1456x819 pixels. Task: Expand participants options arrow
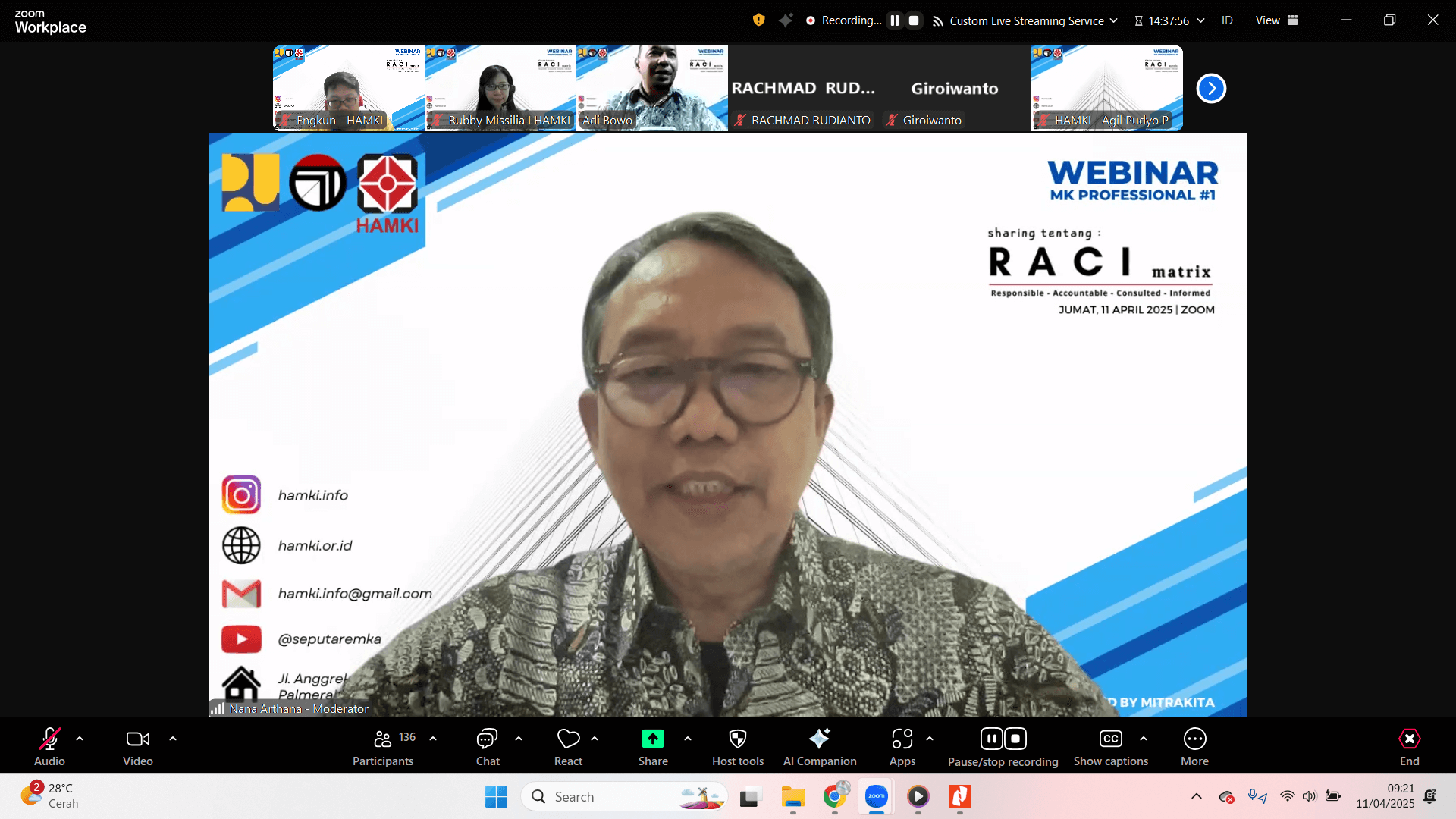tap(433, 738)
